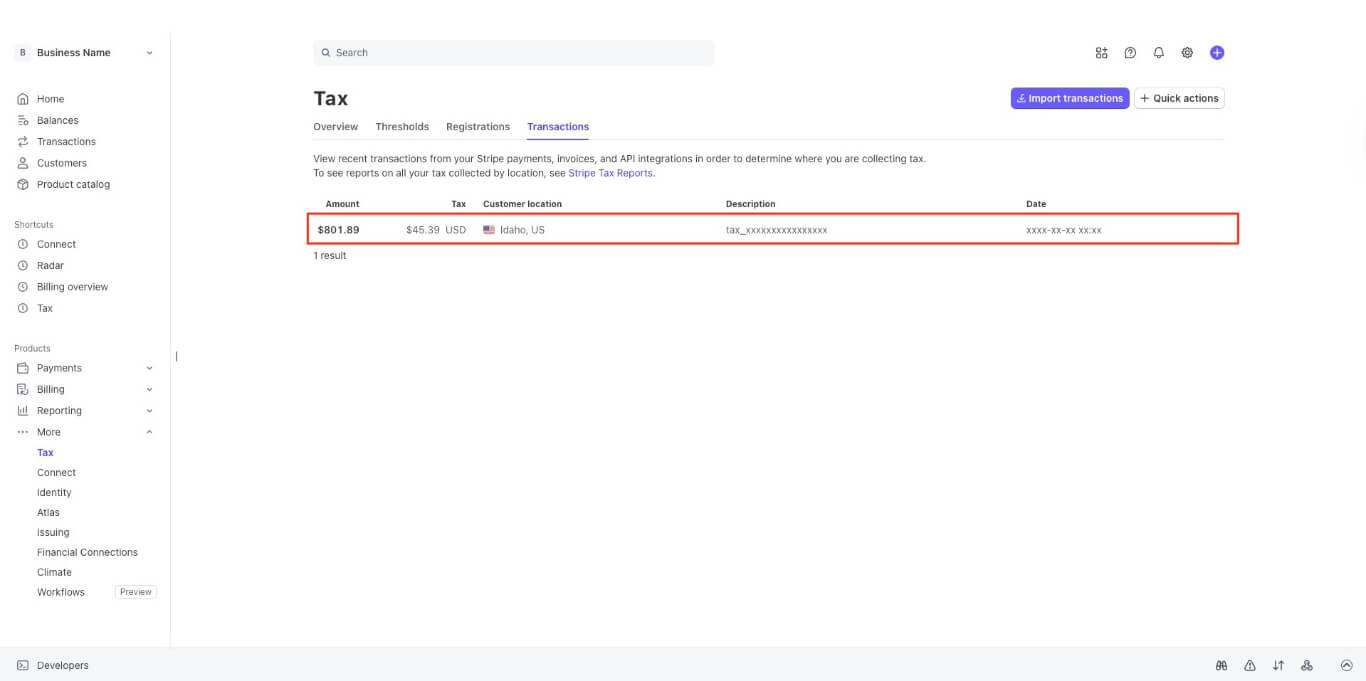The height and width of the screenshot is (681, 1366).
Task: Click the Developers terminal icon
Action: click(23, 666)
